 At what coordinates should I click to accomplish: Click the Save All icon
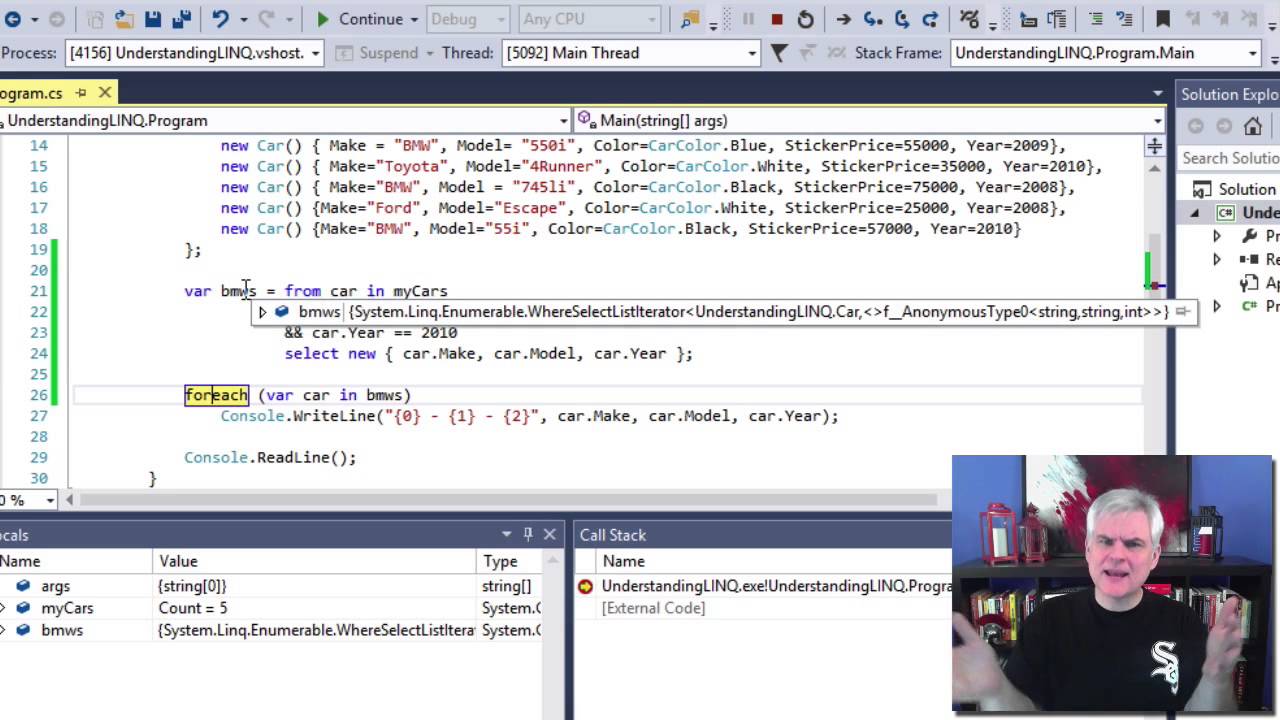coord(181,19)
